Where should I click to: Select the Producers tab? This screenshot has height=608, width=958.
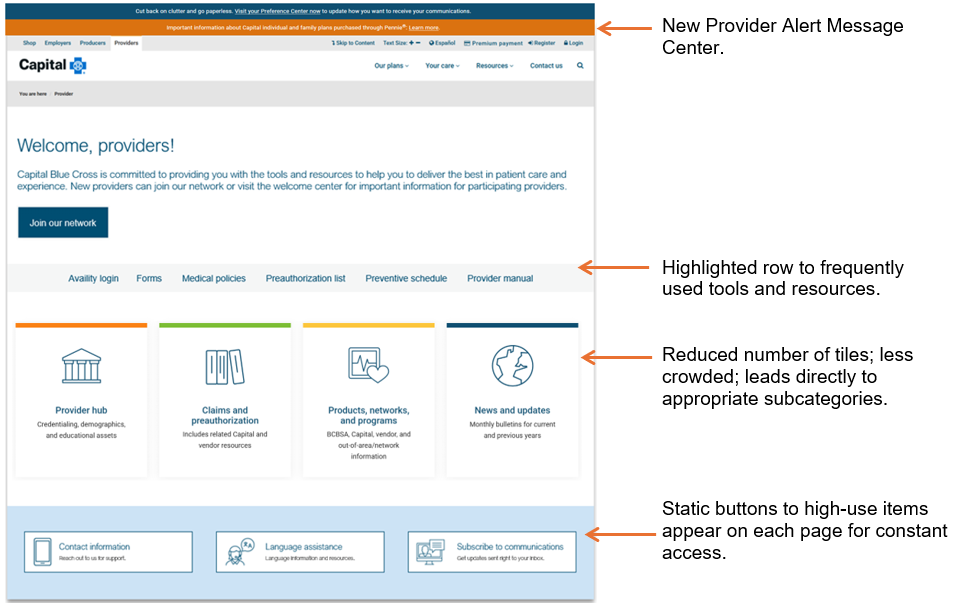tap(91, 43)
